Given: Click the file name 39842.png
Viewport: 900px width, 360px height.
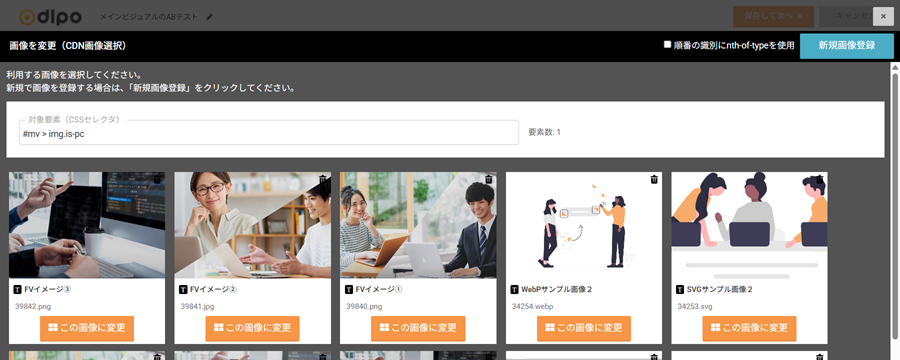Looking at the screenshot, I should tap(33, 307).
